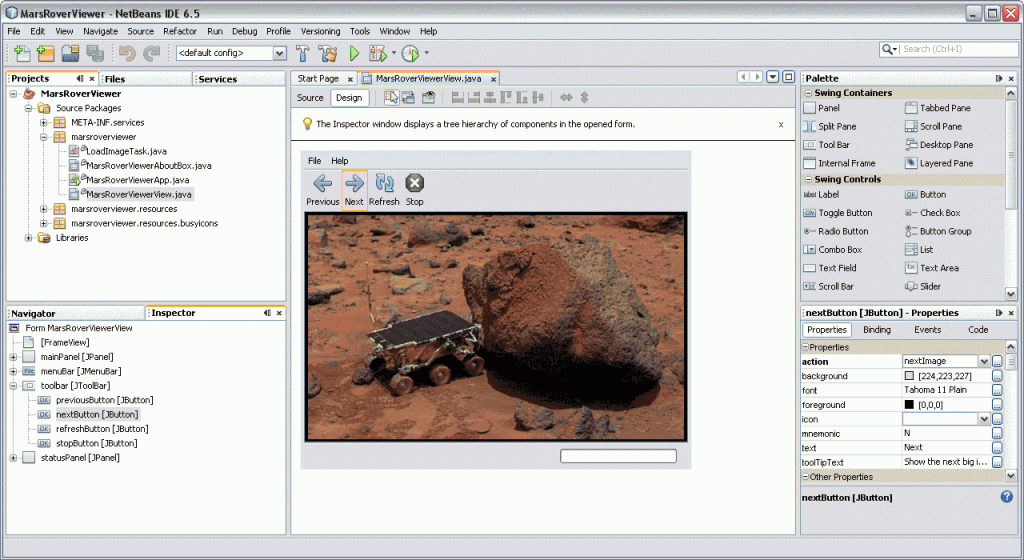The height and width of the screenshot is (560, 1024).
Task: Click the Preview Design icon
Action: (x=428, y=97)
